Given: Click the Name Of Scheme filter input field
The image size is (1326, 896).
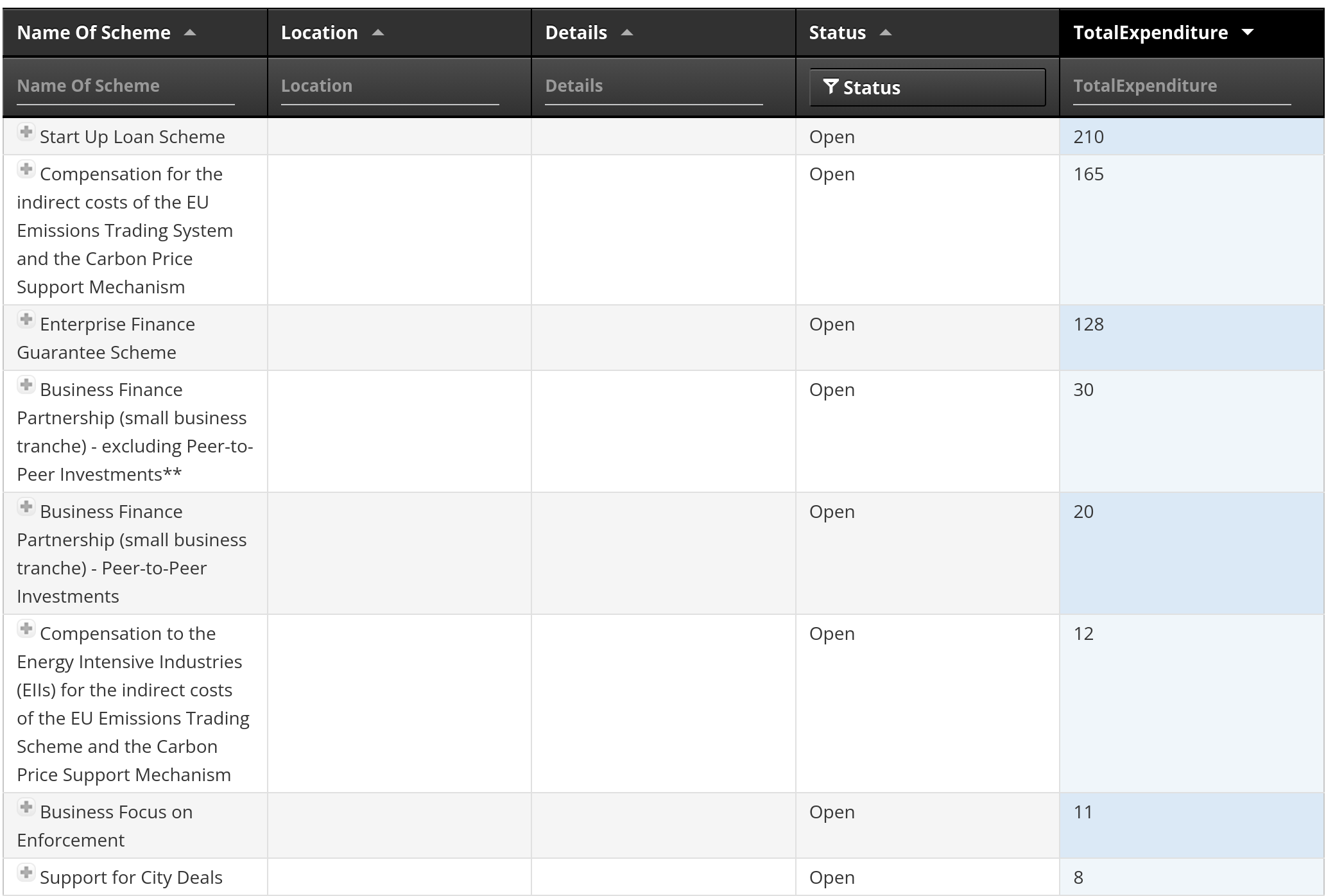Looking at the screenshot, I should (125, 86).
